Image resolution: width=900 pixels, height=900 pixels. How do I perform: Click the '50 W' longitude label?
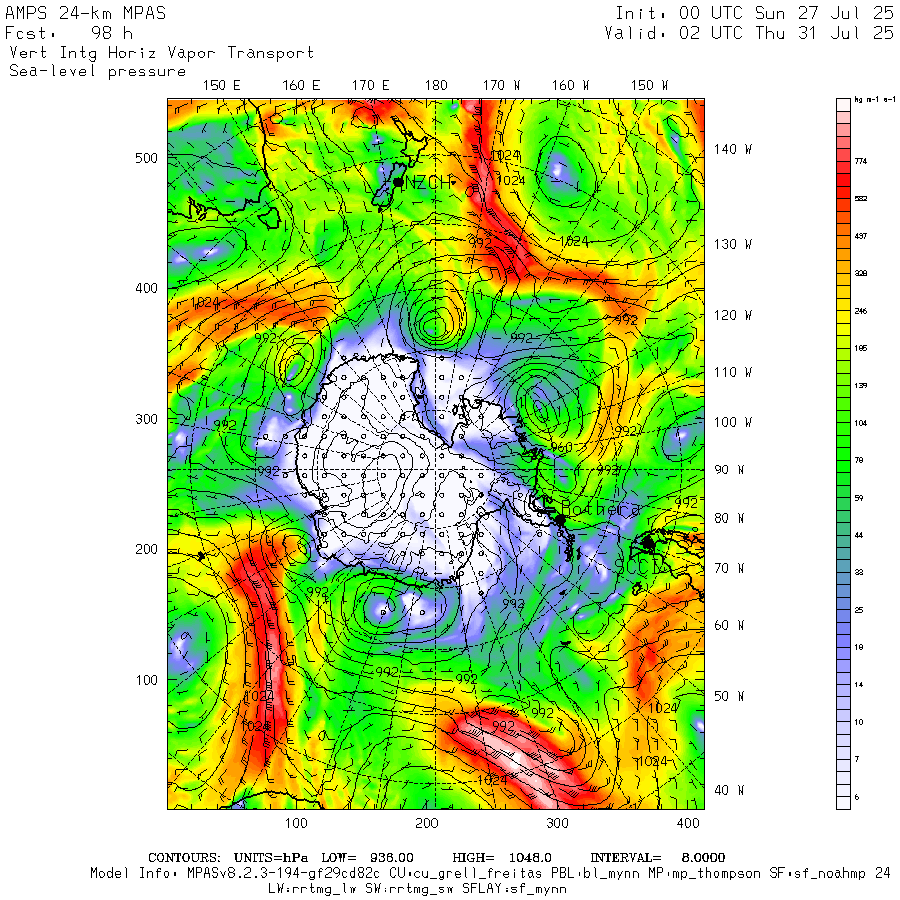(x=729, y=696)
